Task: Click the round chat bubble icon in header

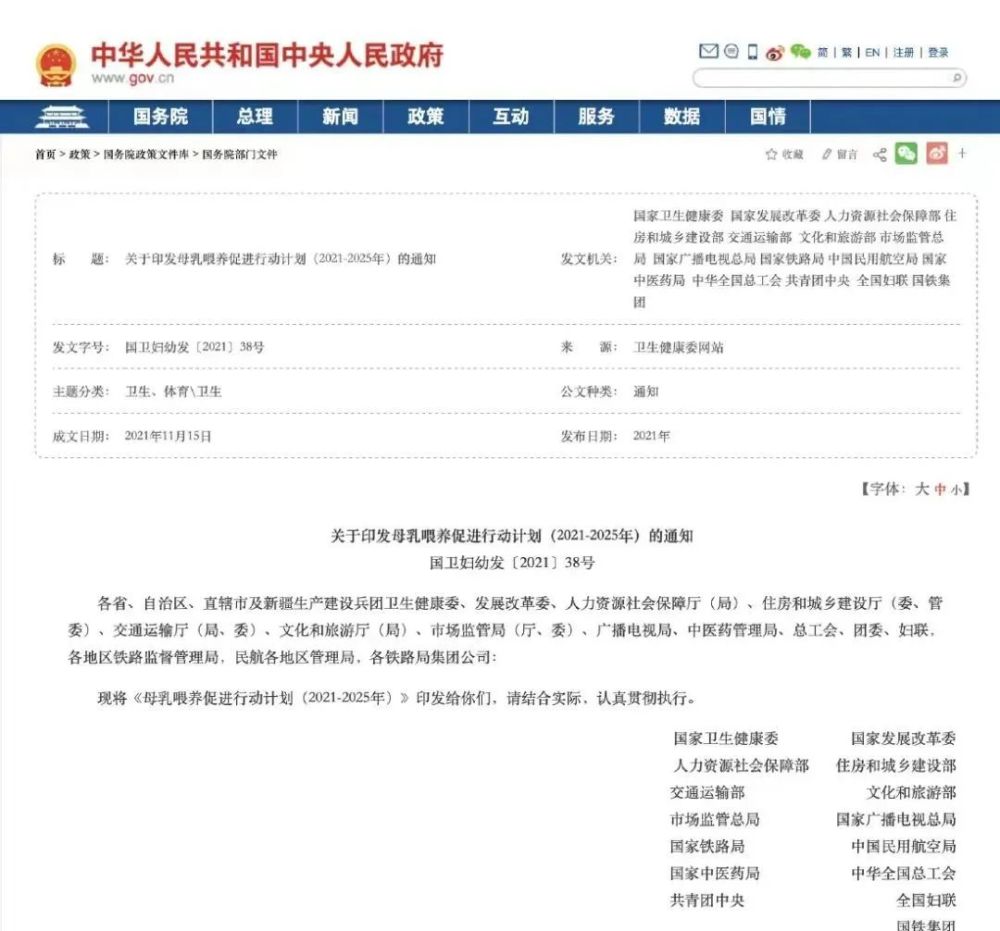Action: pyautogui.click(x=732, y=51)
